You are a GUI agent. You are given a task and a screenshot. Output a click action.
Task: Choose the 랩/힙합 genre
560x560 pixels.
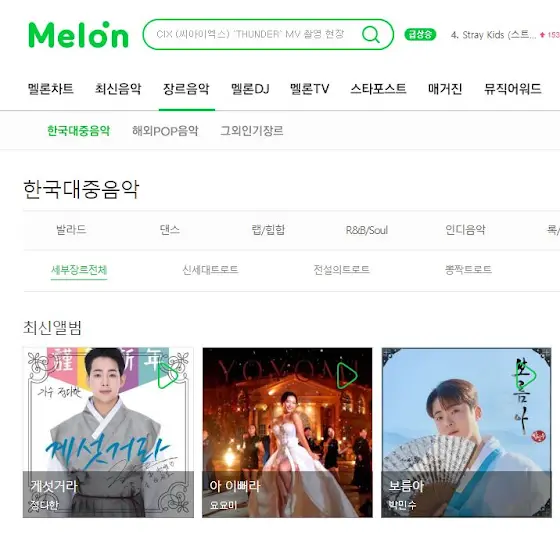[x=268, y=230]
